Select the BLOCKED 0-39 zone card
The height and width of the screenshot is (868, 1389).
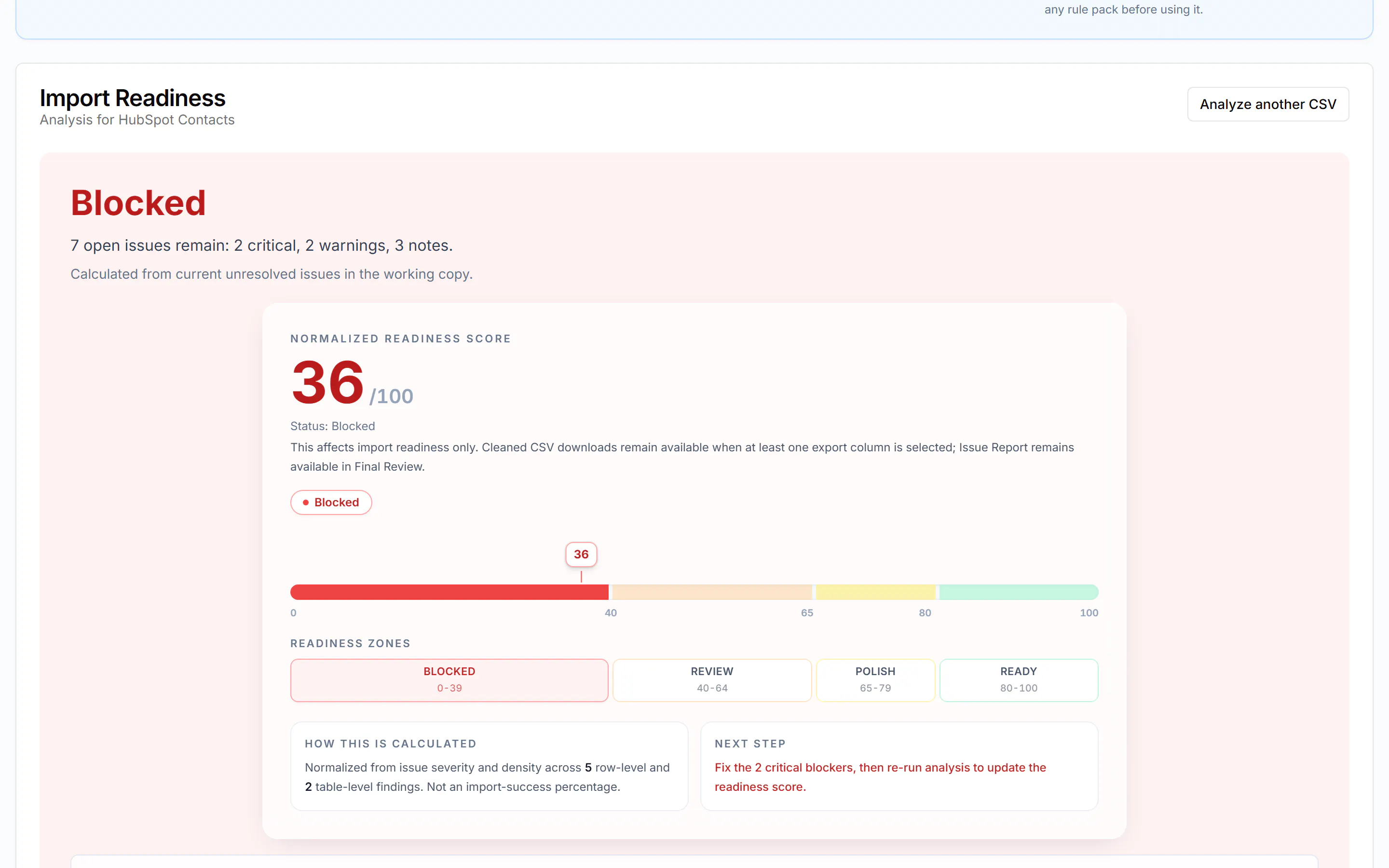coord(449,680)
